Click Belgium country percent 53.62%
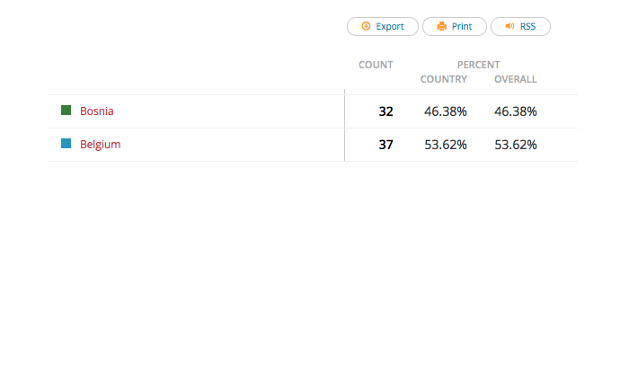Image resolution: width=620 pixels, height=372 pixels. [446, 145]
